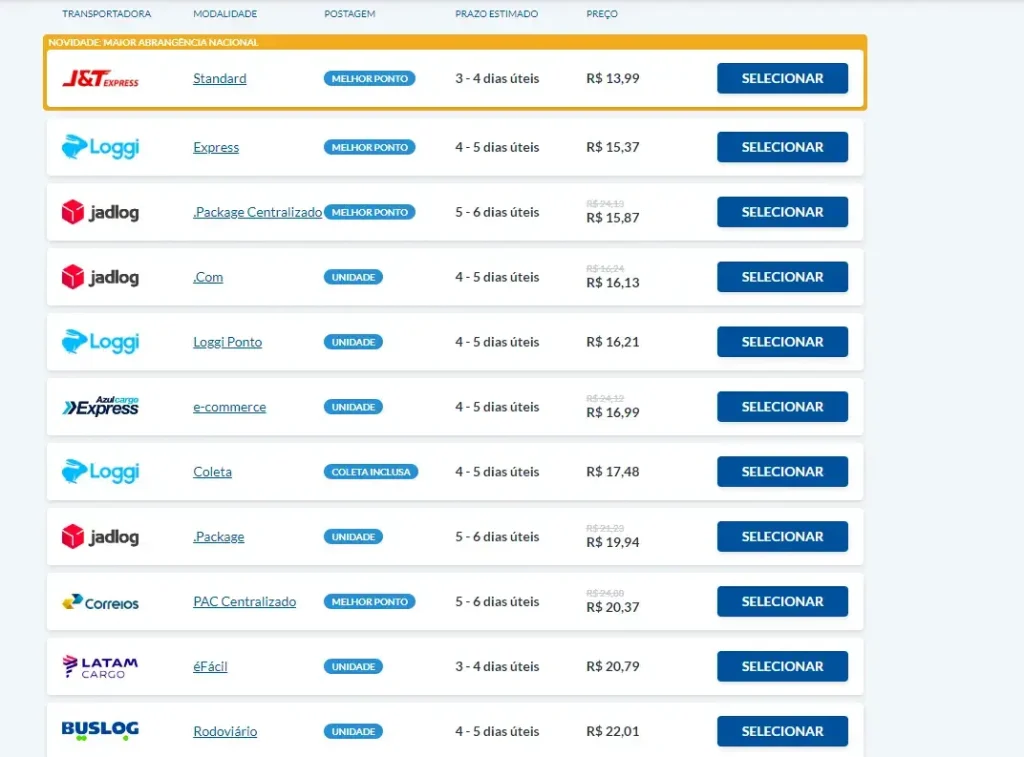The width and height of the screenshot is (1024, 757).
Task: Click Unidade badge in the .Com row
Action: 353,277
